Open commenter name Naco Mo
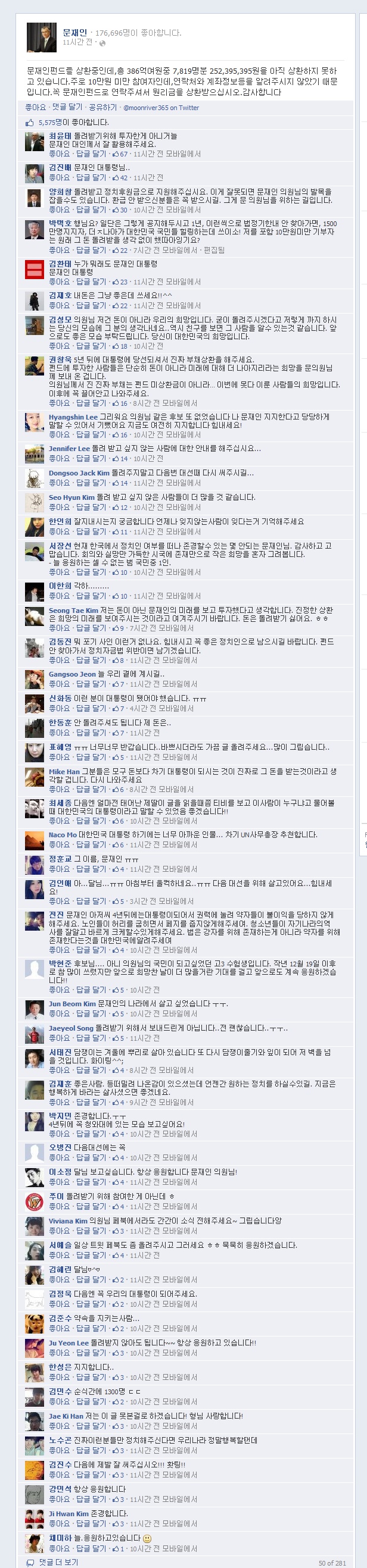This screenshot has width=367, height=1568. pyautogui.click(x=63, y=834)
